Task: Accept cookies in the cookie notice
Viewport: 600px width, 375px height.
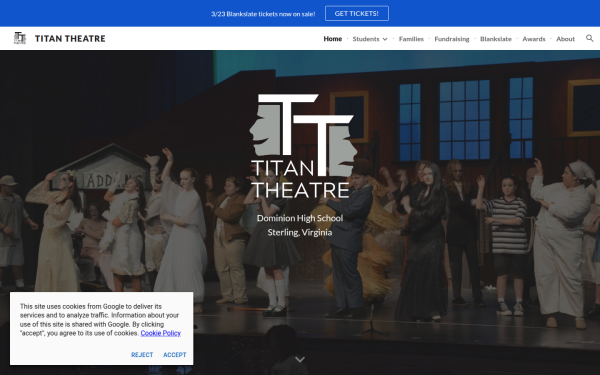Action: pyautogui.click(x=175, y=355)
